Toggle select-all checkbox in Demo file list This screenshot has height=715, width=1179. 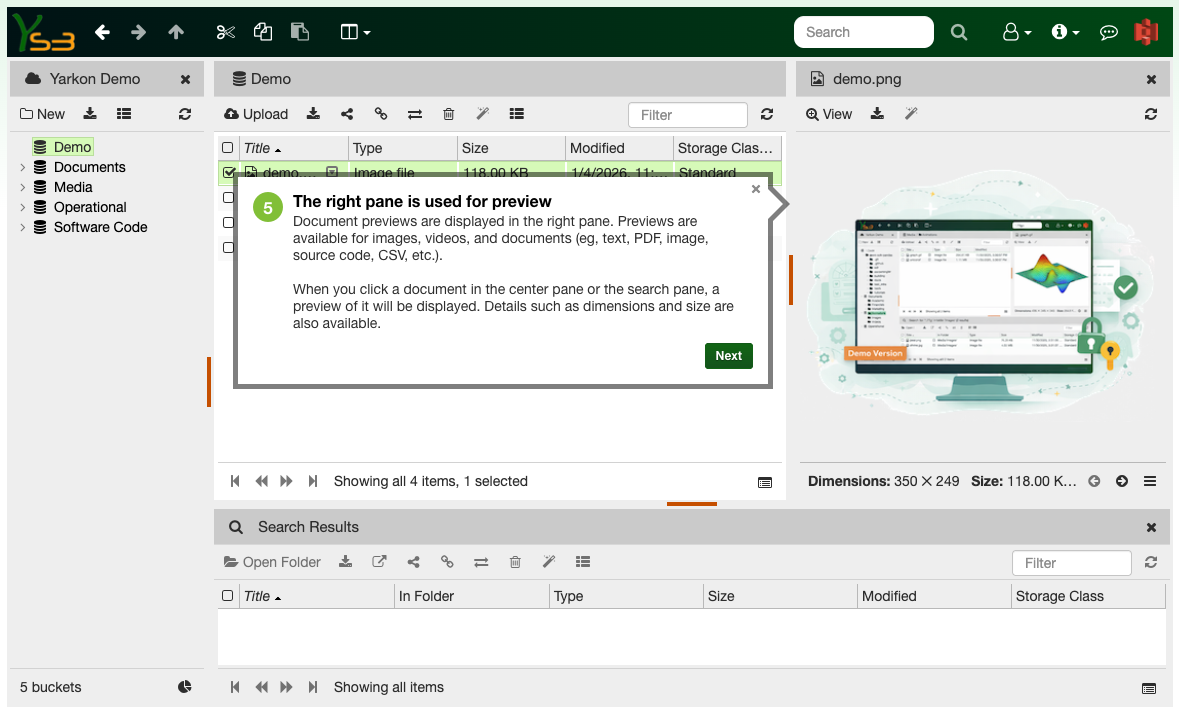point(228,148)
